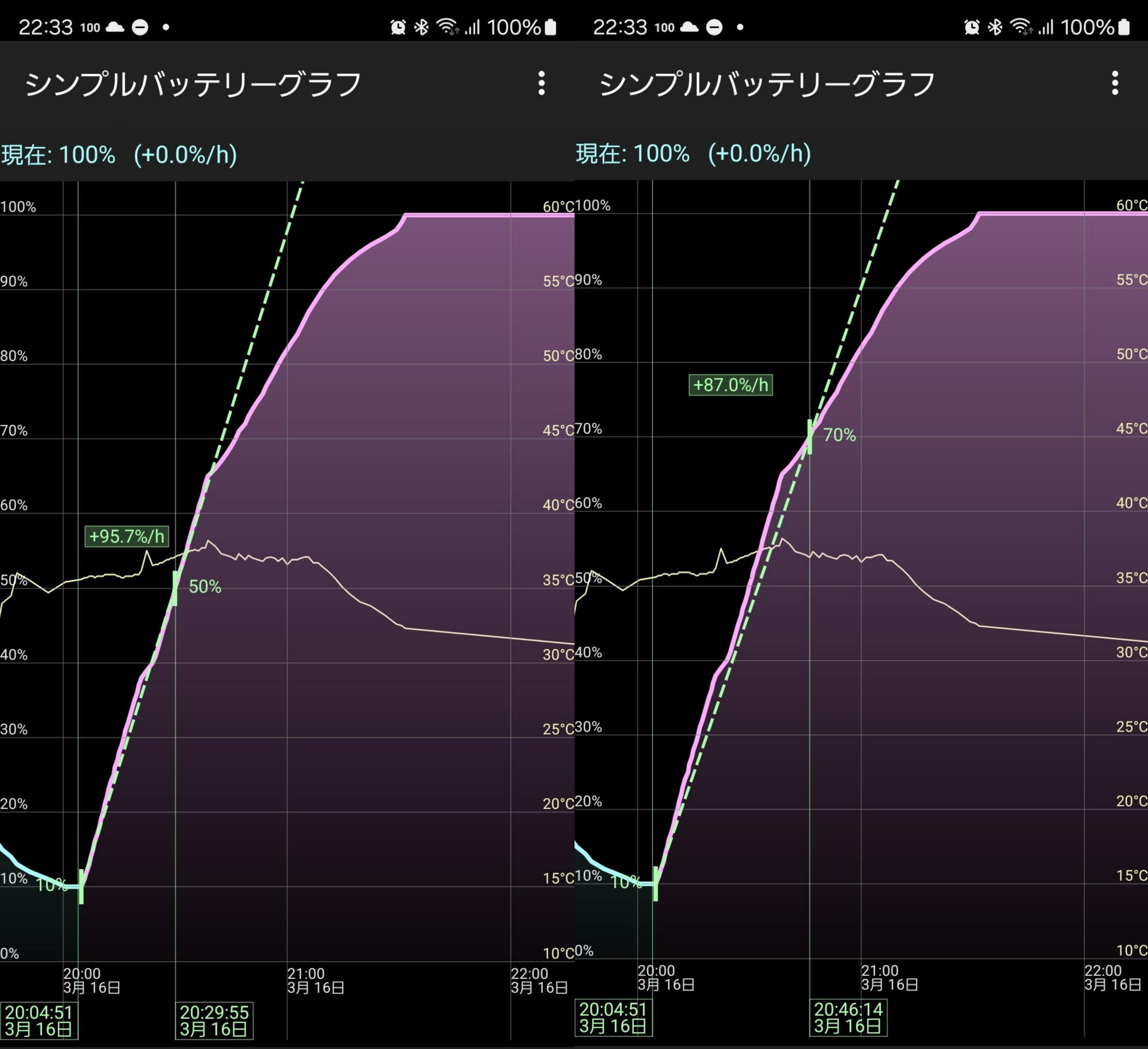Open the right screen's three-dot overflow menu

click(x=1115, y=83)
